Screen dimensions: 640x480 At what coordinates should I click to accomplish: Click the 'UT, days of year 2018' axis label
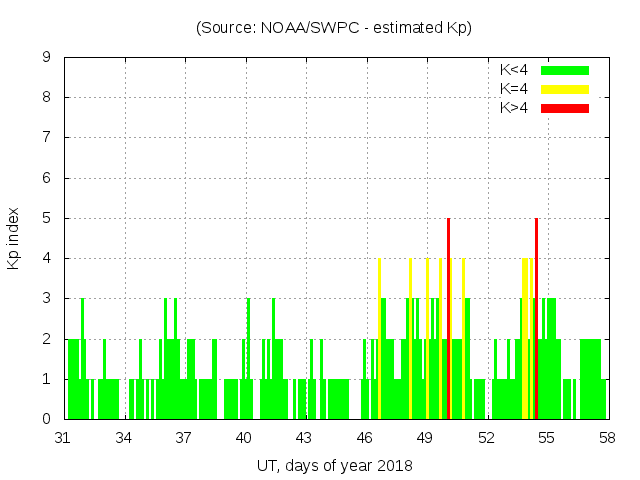pos(334,465)
